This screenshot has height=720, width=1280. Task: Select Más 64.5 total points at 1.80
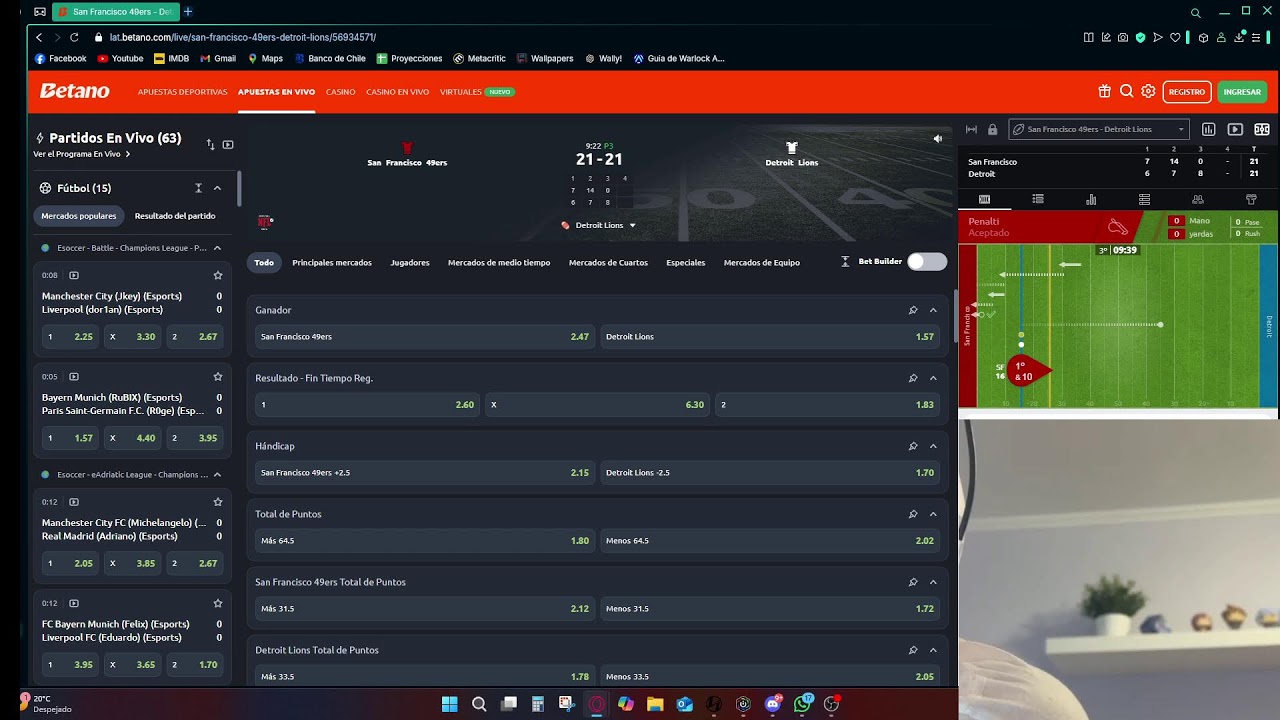[424, 541]
